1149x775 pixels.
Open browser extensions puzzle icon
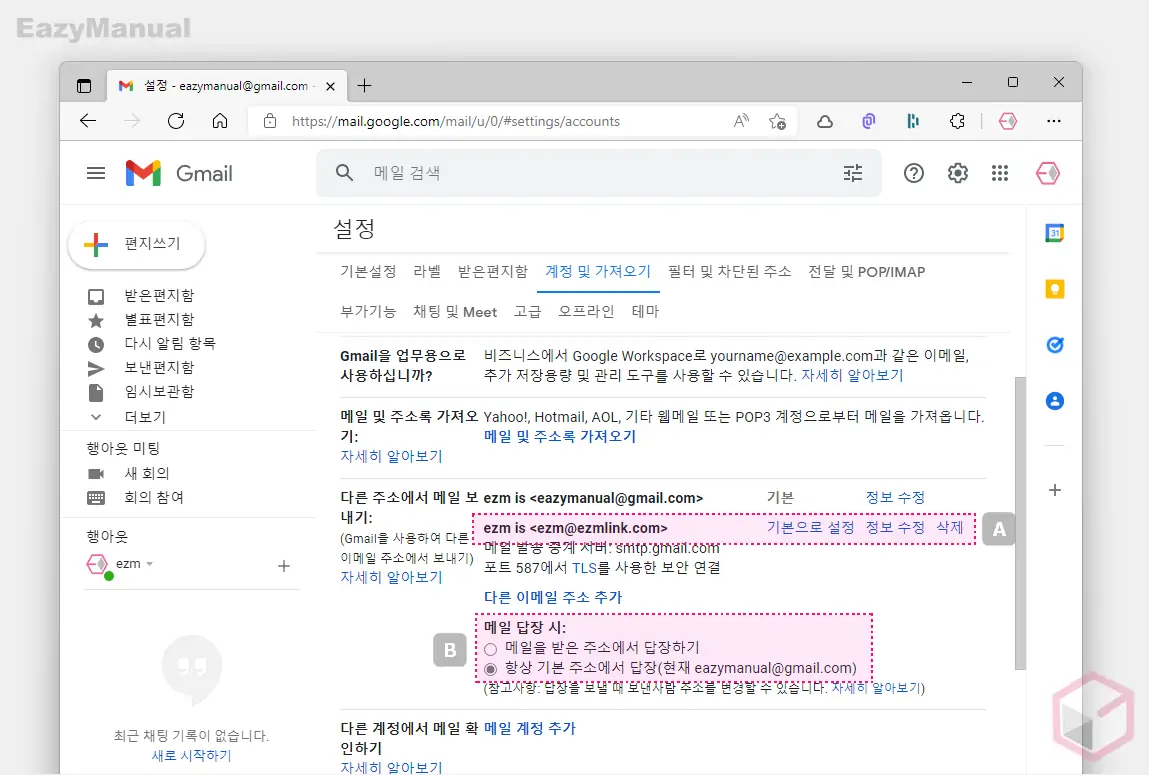(957, 121)
